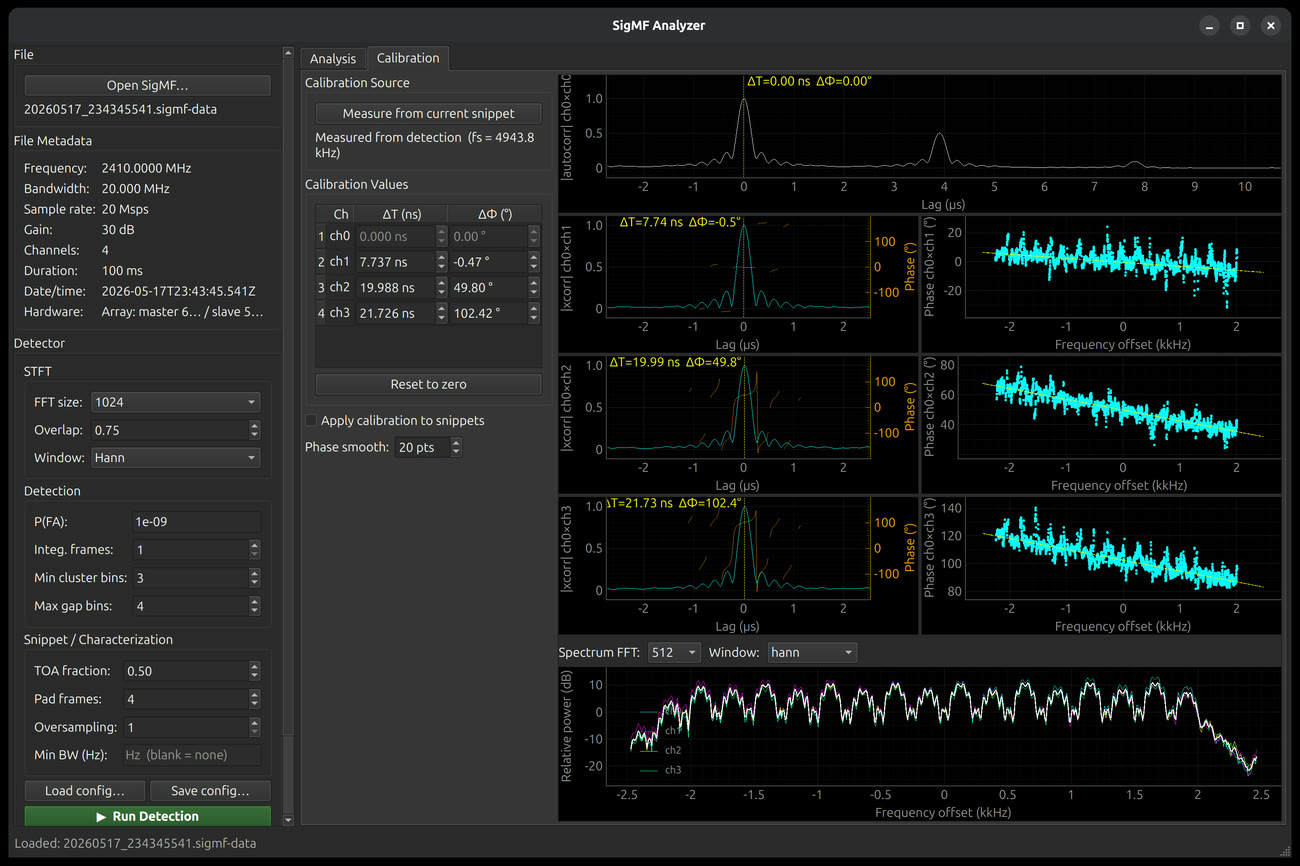Increase Phase smooth points with up arrow

pos(456,442)
